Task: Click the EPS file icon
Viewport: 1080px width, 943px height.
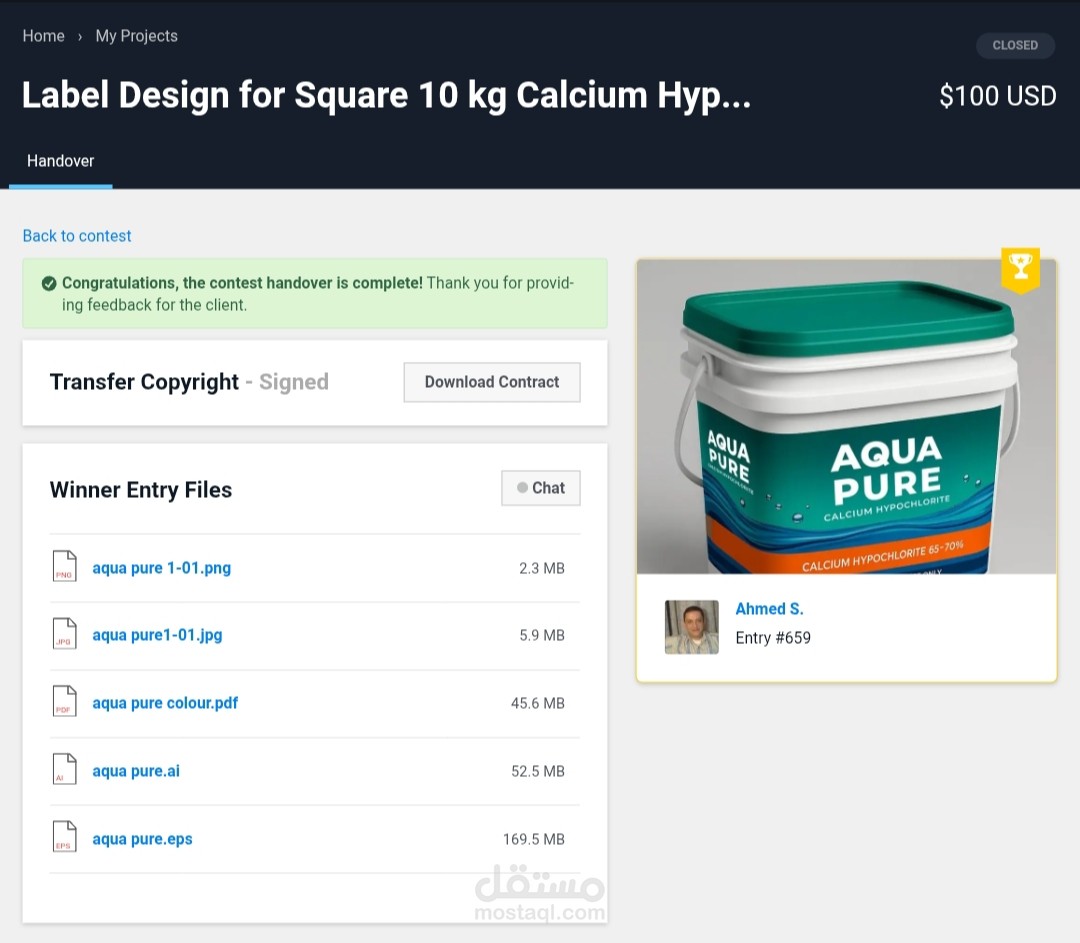Action: (64, 838)
